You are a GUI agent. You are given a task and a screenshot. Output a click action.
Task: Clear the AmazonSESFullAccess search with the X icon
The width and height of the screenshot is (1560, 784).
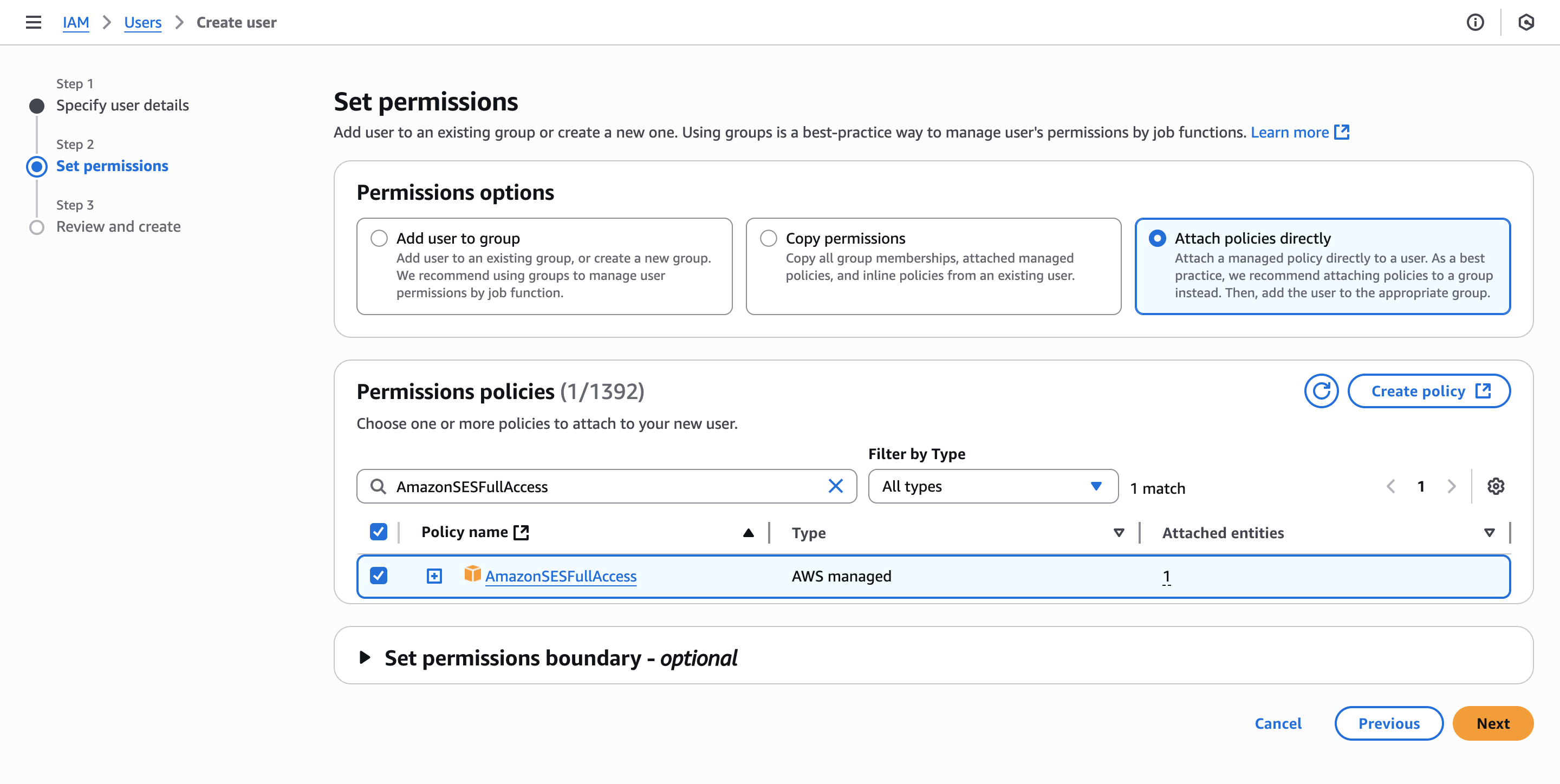coord(836,486)
